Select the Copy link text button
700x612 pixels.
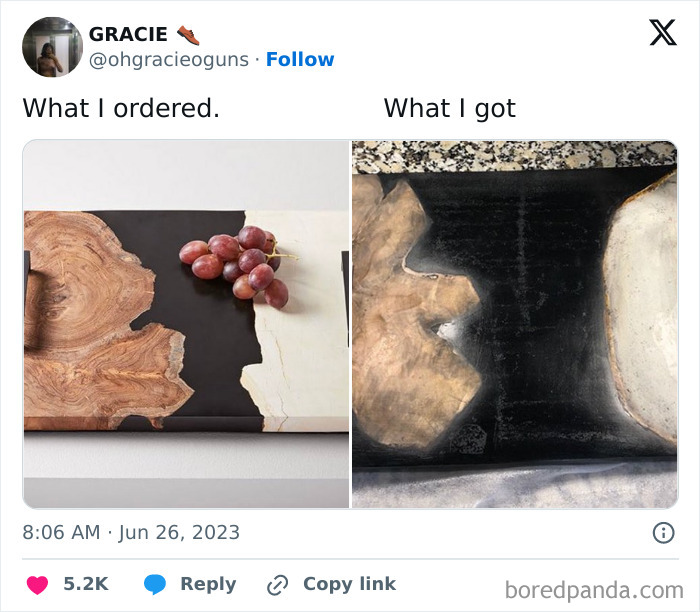(349, 585)
